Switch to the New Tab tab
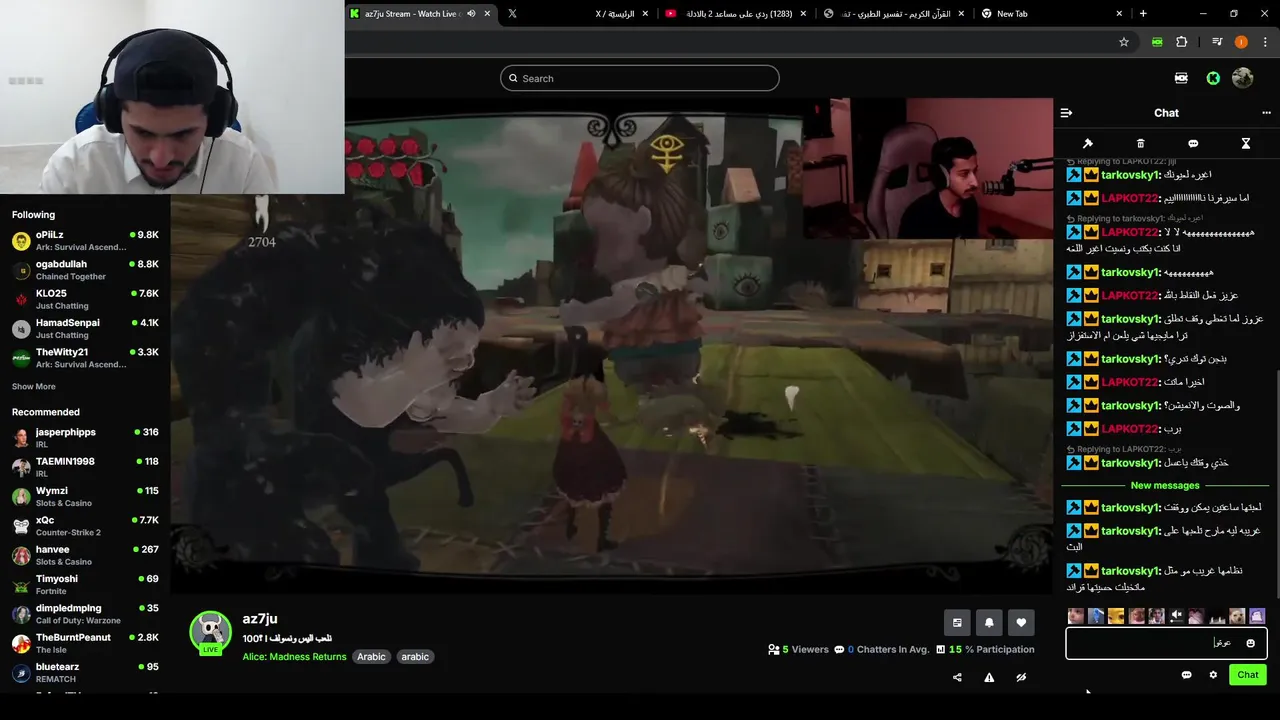The image size is (1280, 720). (x=1052, y=14)
